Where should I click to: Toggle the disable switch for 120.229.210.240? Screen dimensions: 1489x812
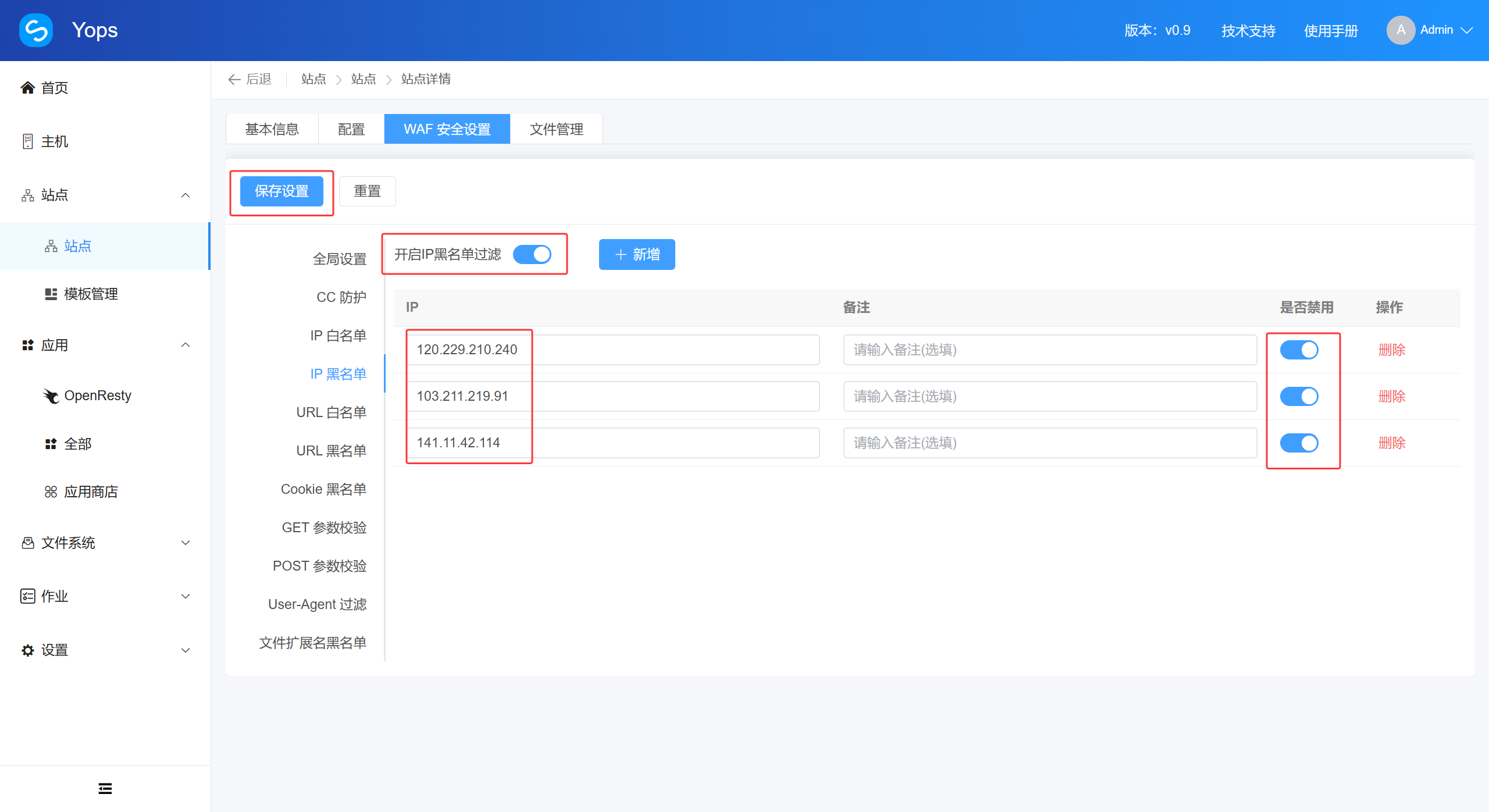pos(1299,350)
